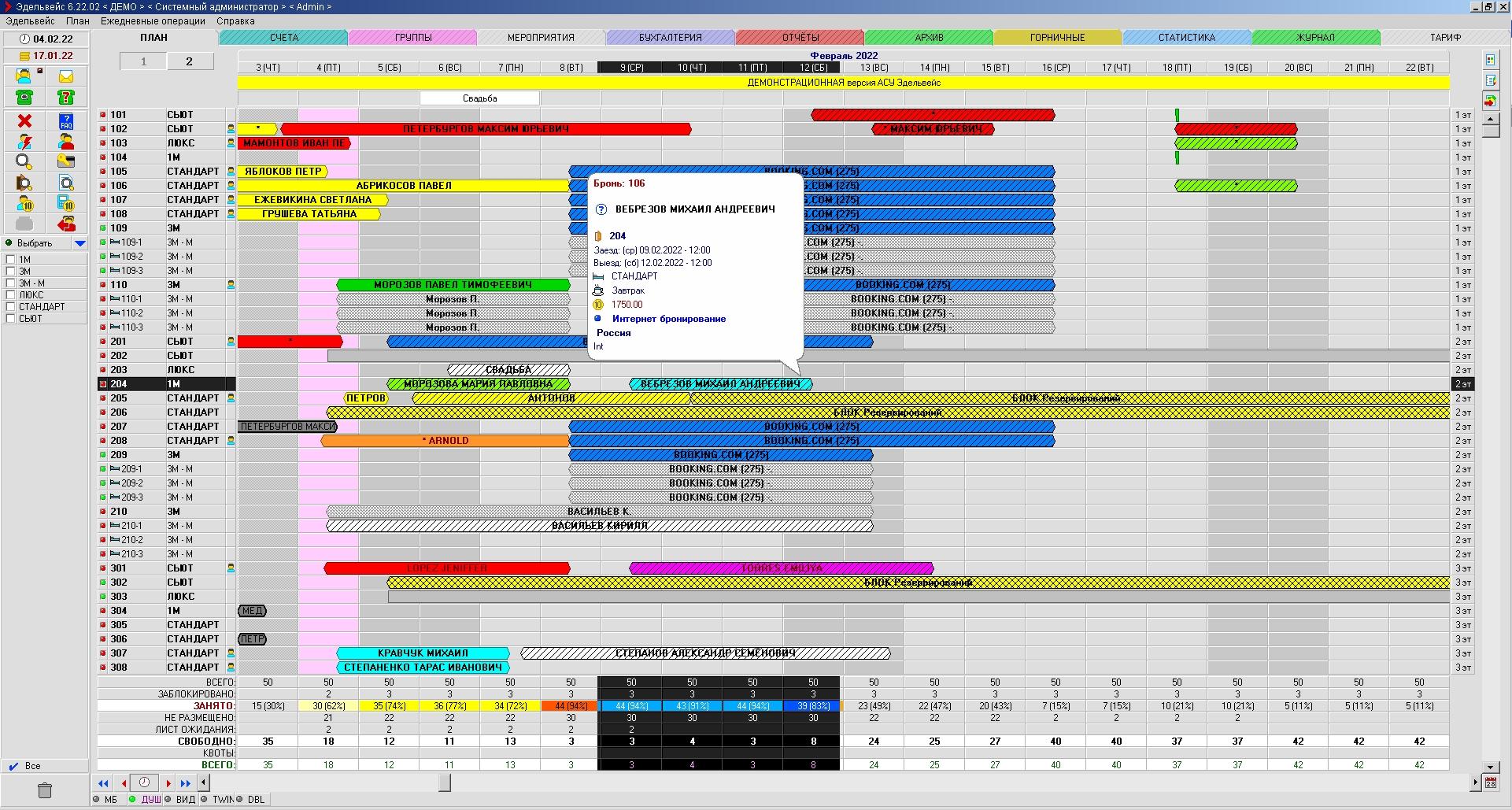The image size is (1512, 810).
Task: Click the green telephone icon
Action: (x=24, y=97)
